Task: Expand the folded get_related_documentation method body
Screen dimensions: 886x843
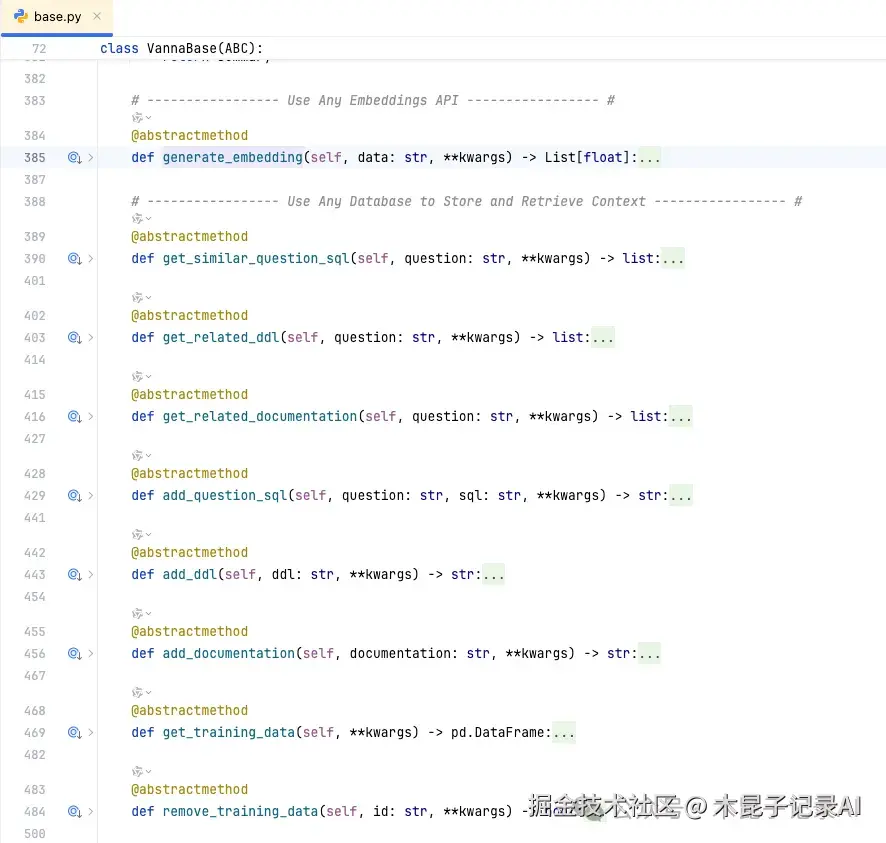Action: point(681,416)
